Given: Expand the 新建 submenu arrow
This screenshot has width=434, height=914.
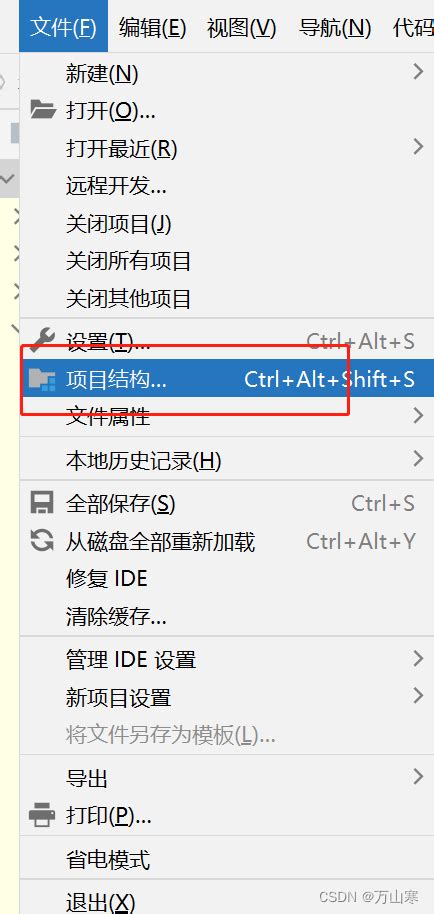Looking at the screenshot, I should [418, 72].
